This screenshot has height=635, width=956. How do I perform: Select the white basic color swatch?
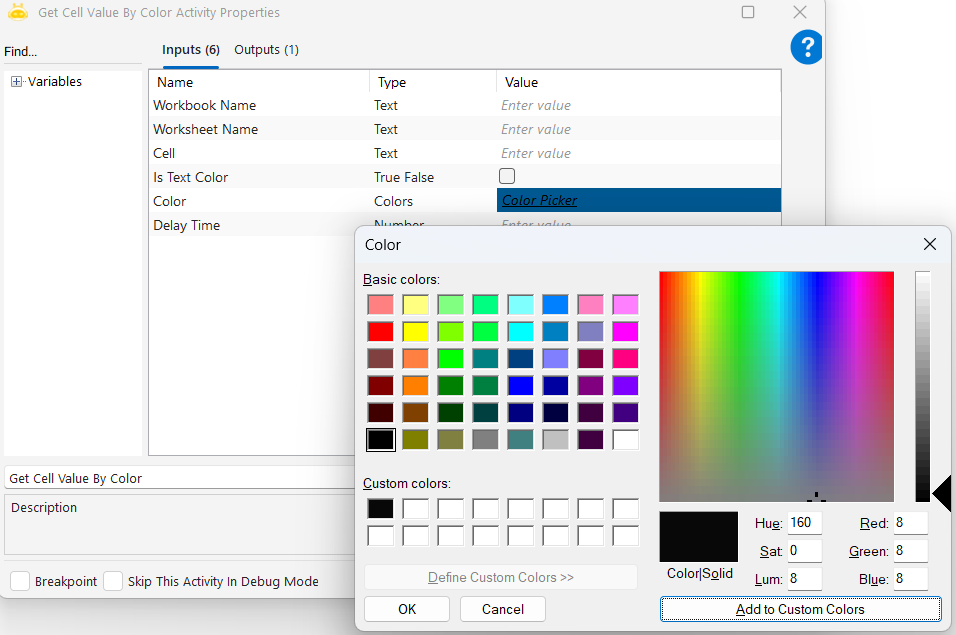coord(625,439)
